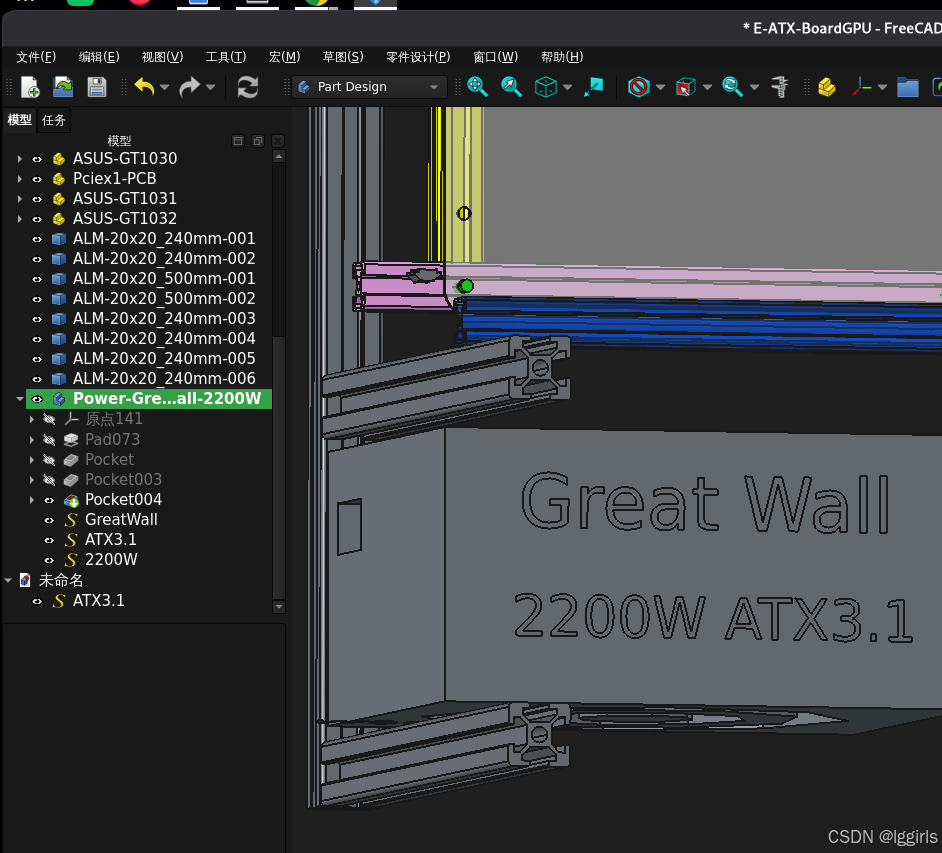Show the hidden Pocket003 feature

pyautogui.click(x=49, y=480)
